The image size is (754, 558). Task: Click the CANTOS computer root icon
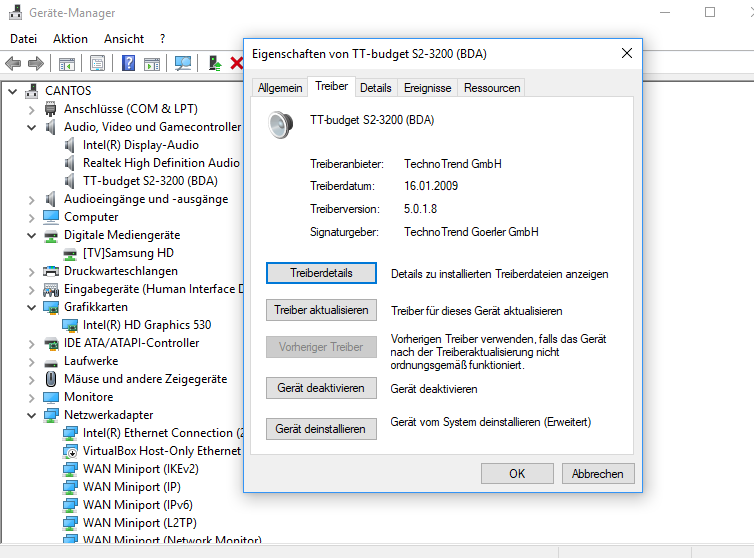pyautogui.click(x=32, y=91)
